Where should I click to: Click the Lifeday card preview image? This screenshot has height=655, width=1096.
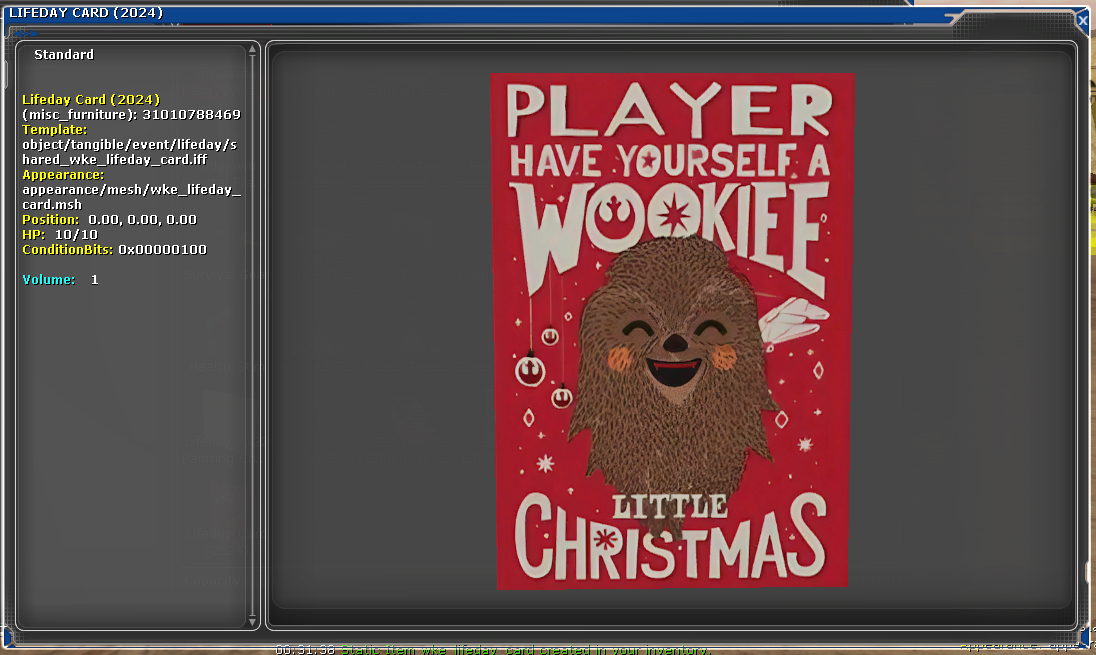pyautogui.click(x=672, y=331)
